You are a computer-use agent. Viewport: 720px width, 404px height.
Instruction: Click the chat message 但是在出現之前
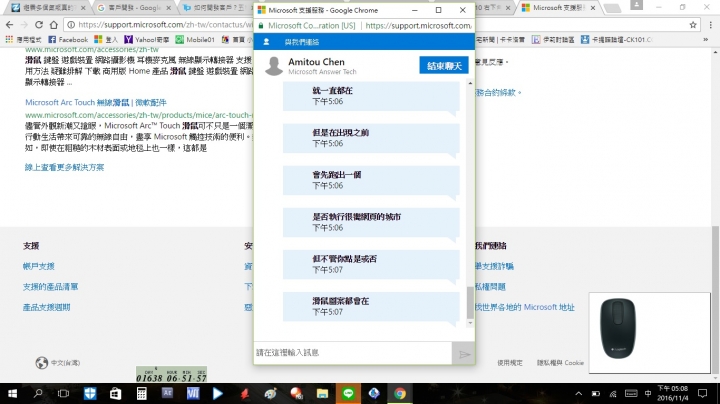(x=371, y=138)
